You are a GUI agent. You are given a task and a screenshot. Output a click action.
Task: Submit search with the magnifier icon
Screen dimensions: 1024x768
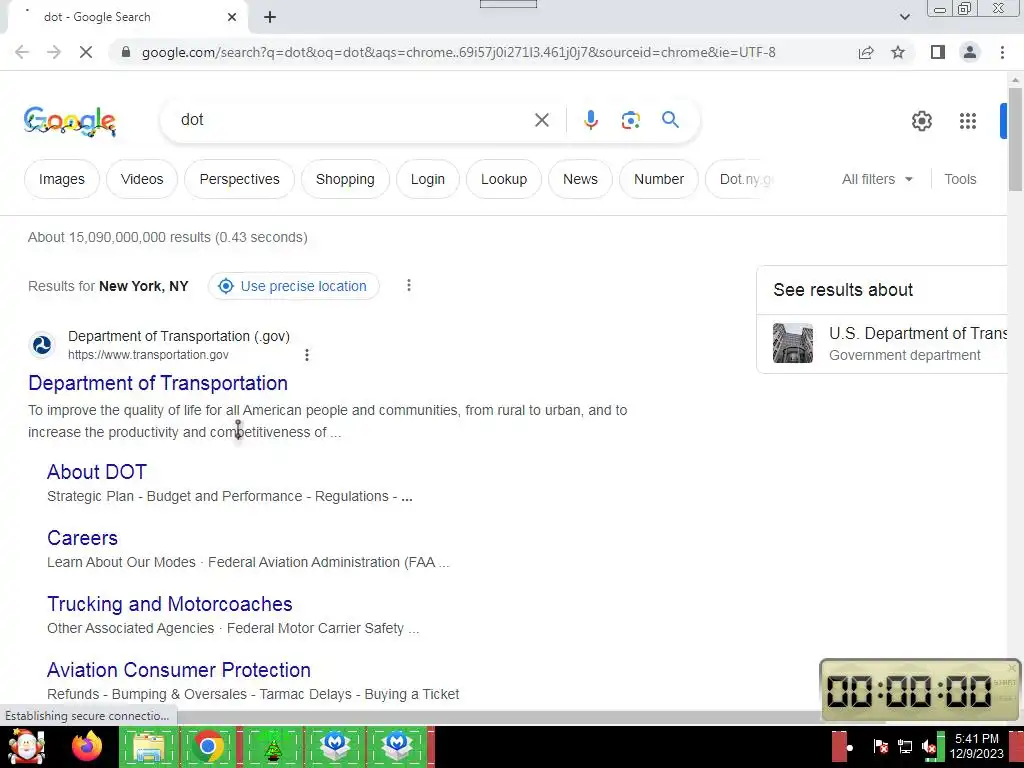[670, 120]
